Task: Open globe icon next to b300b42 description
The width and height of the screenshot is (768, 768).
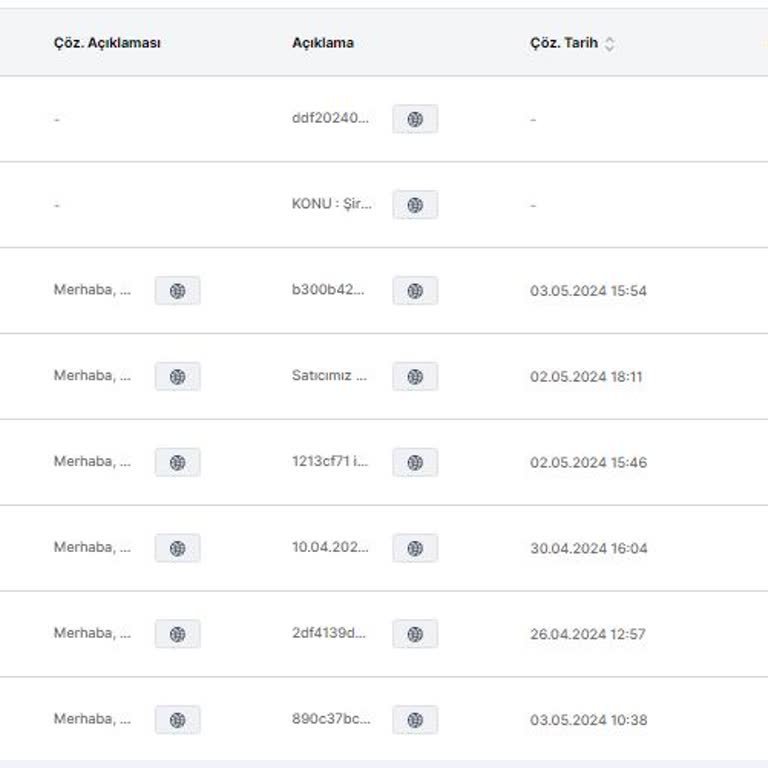Action: click(x=415, y=292)
